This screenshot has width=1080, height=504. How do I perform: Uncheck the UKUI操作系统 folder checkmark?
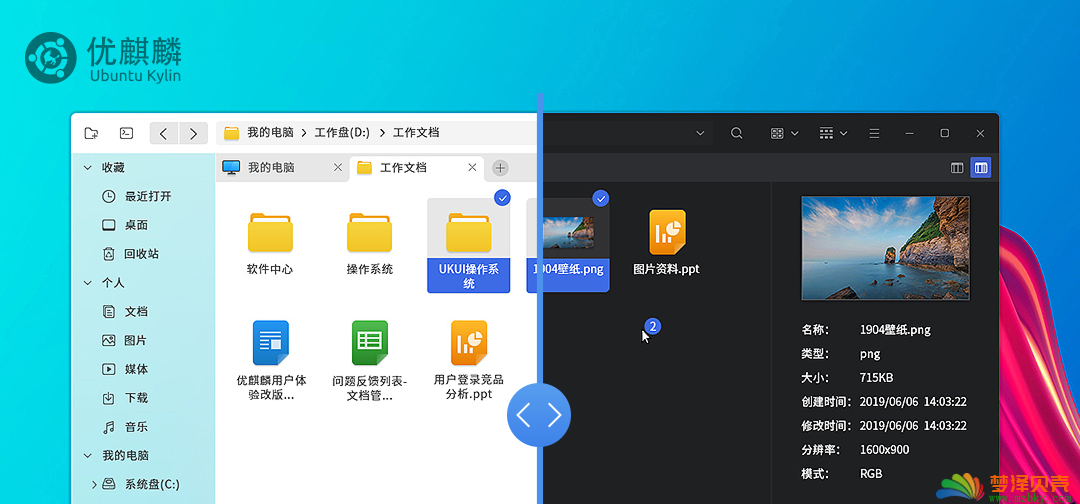(502, 198)
